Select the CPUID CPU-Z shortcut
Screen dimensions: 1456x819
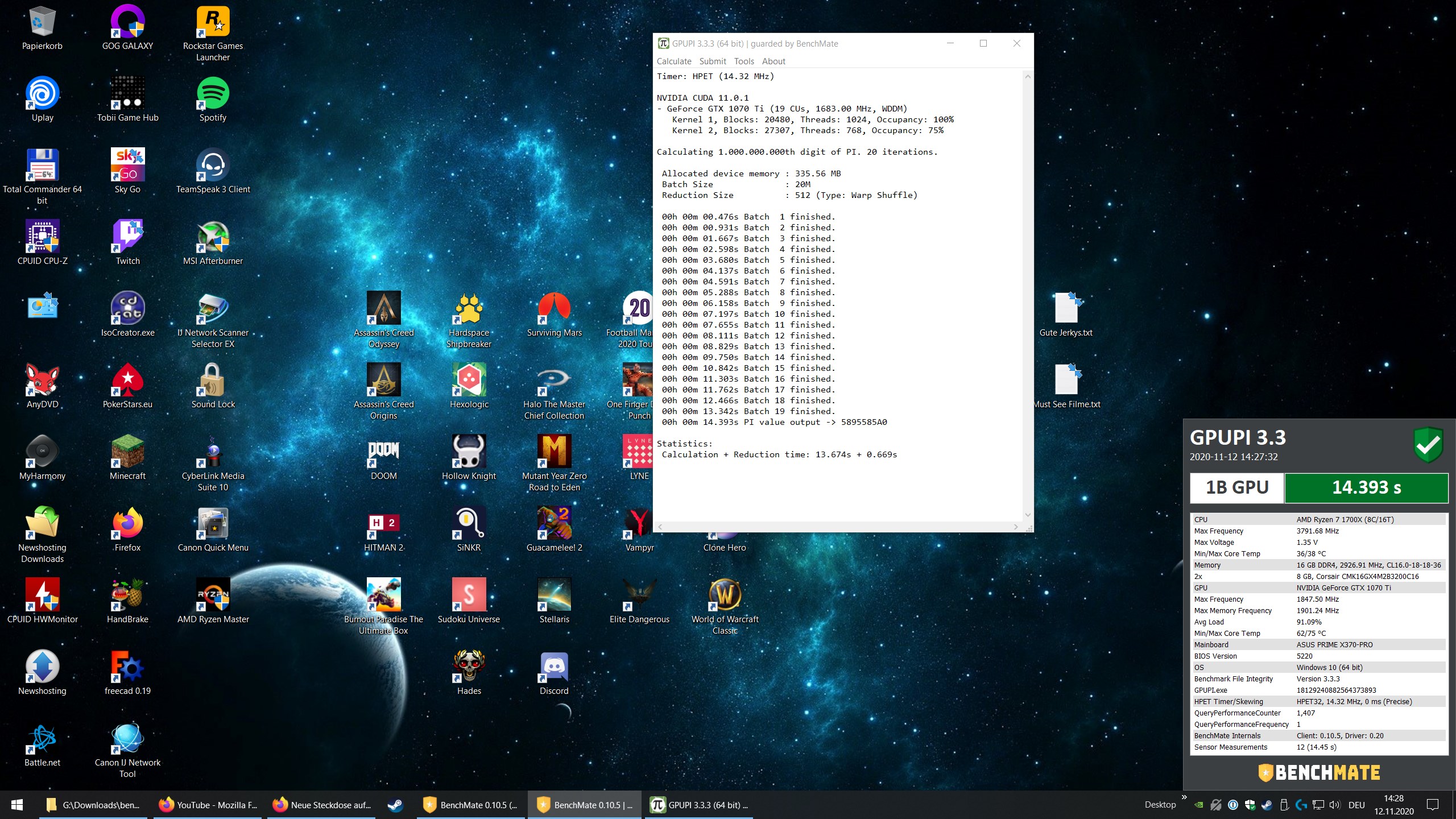pyautogui.click(x=42, y=243)
